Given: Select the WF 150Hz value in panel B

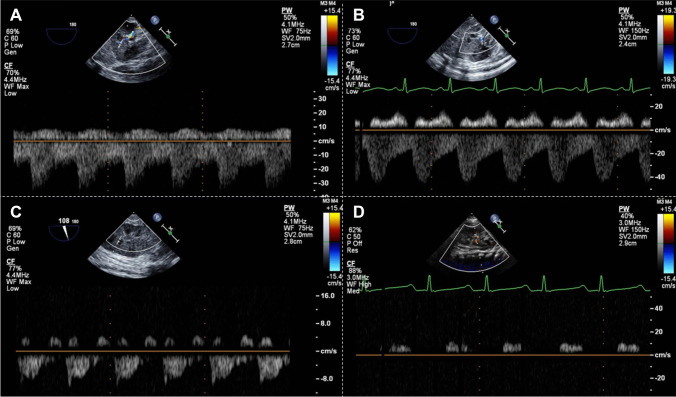Looking at the screenshot, I should 633,31.
